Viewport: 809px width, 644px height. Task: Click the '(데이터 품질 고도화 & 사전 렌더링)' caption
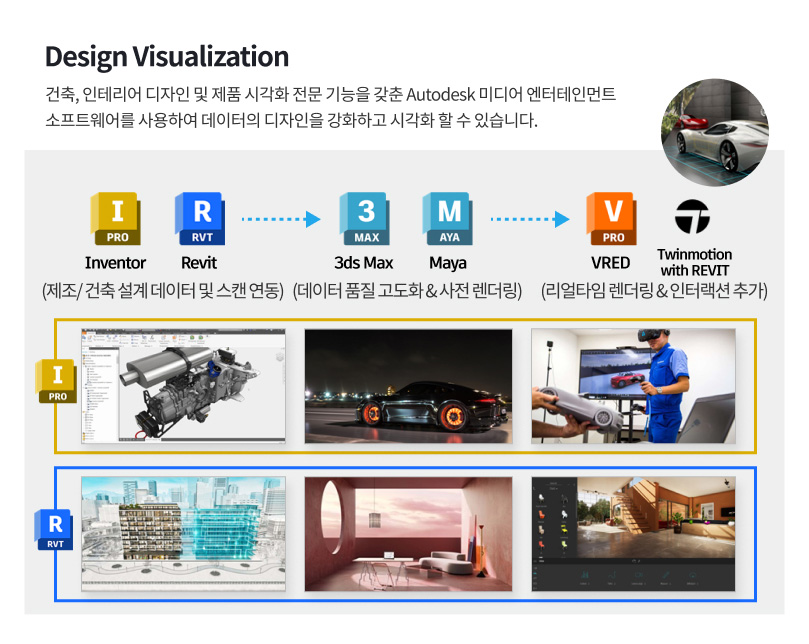tap(407, 291)
